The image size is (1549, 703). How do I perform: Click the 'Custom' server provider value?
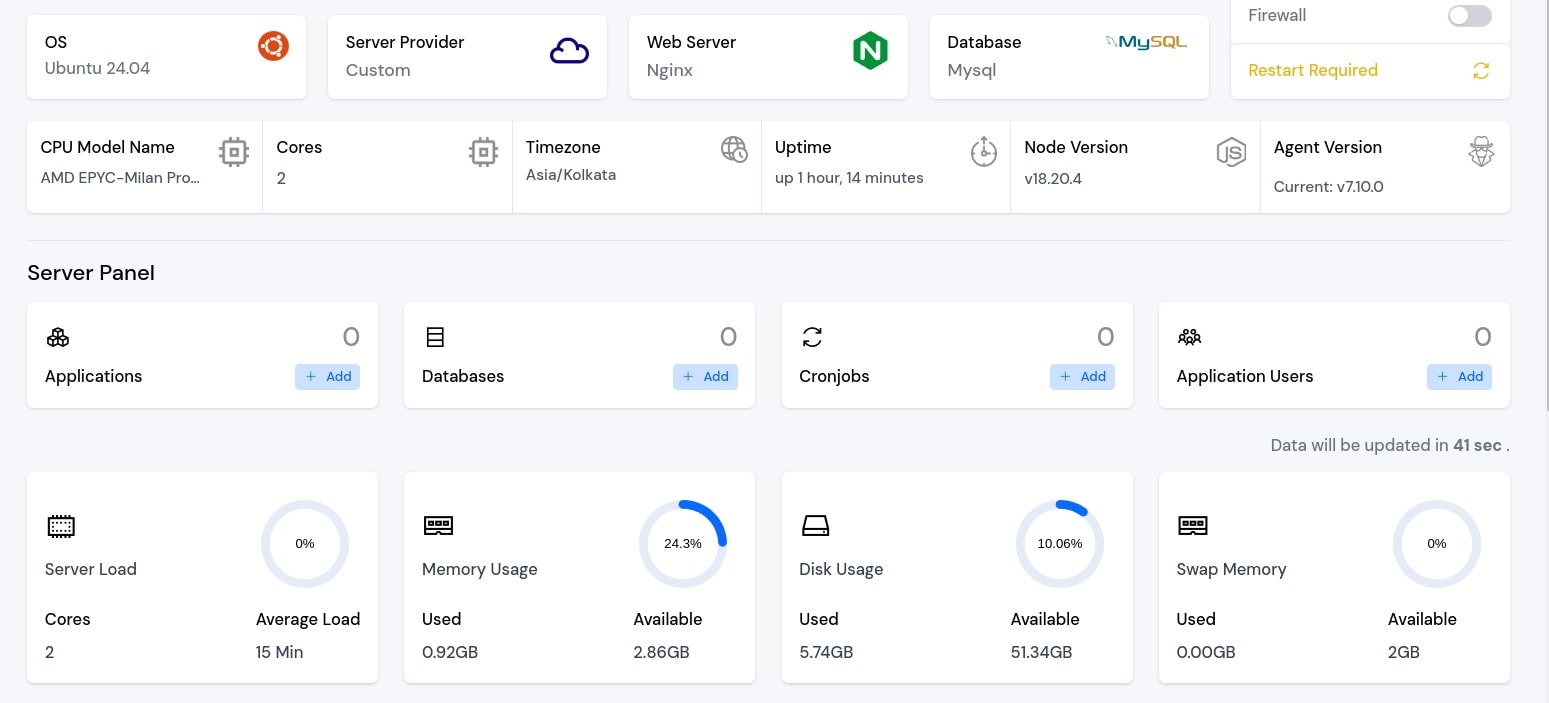tap(378, 70)
